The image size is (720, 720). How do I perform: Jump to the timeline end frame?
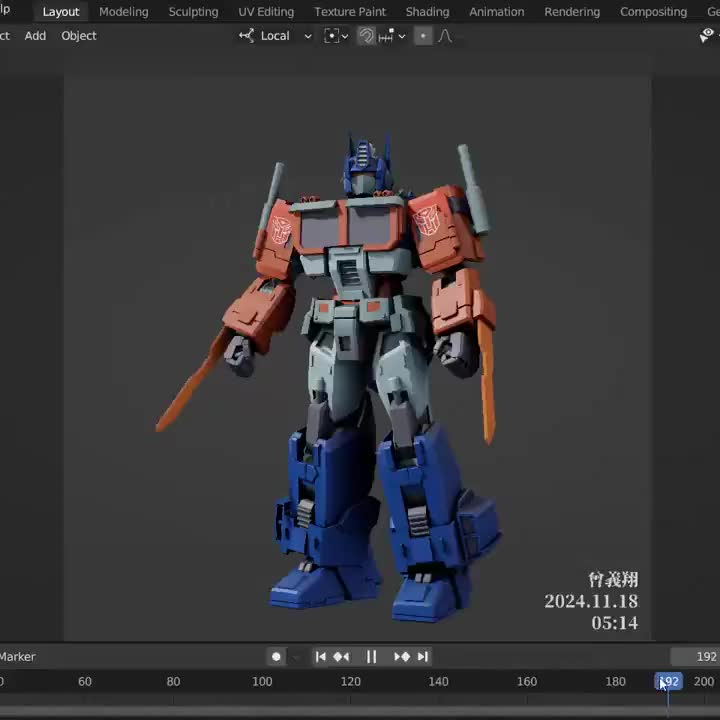coord(422,657)
